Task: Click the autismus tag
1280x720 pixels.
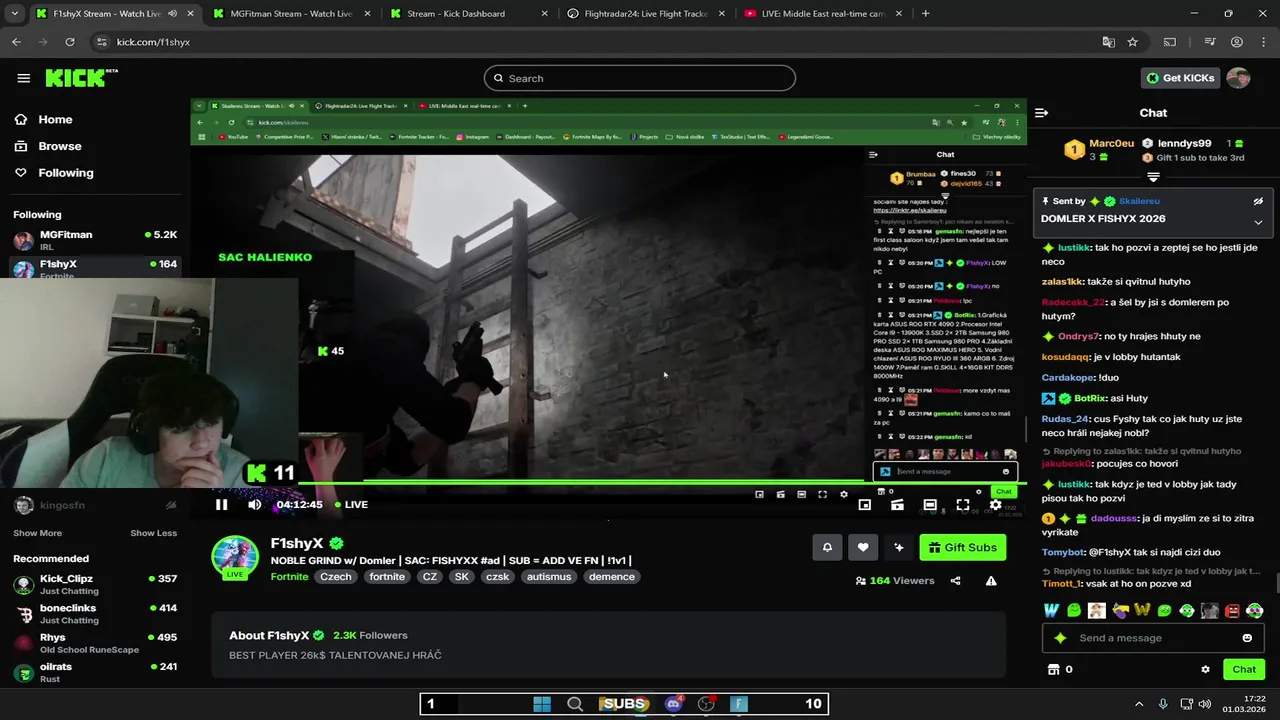Action: click(x=549, y=577)
